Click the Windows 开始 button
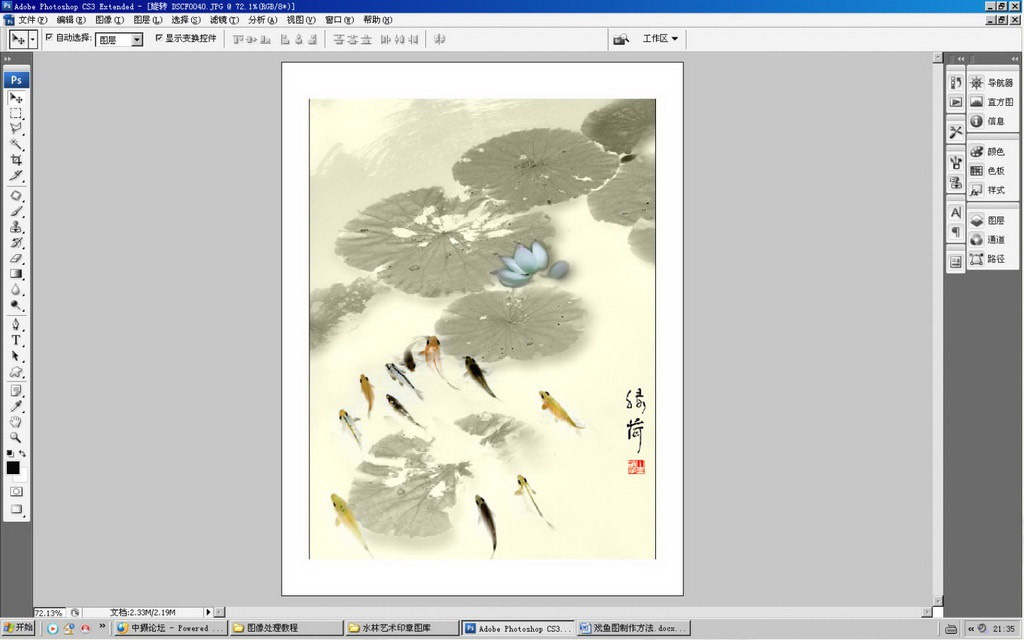Image resolution: width=1024 pixels, height=640 pixels. click(x=18, y=628)
